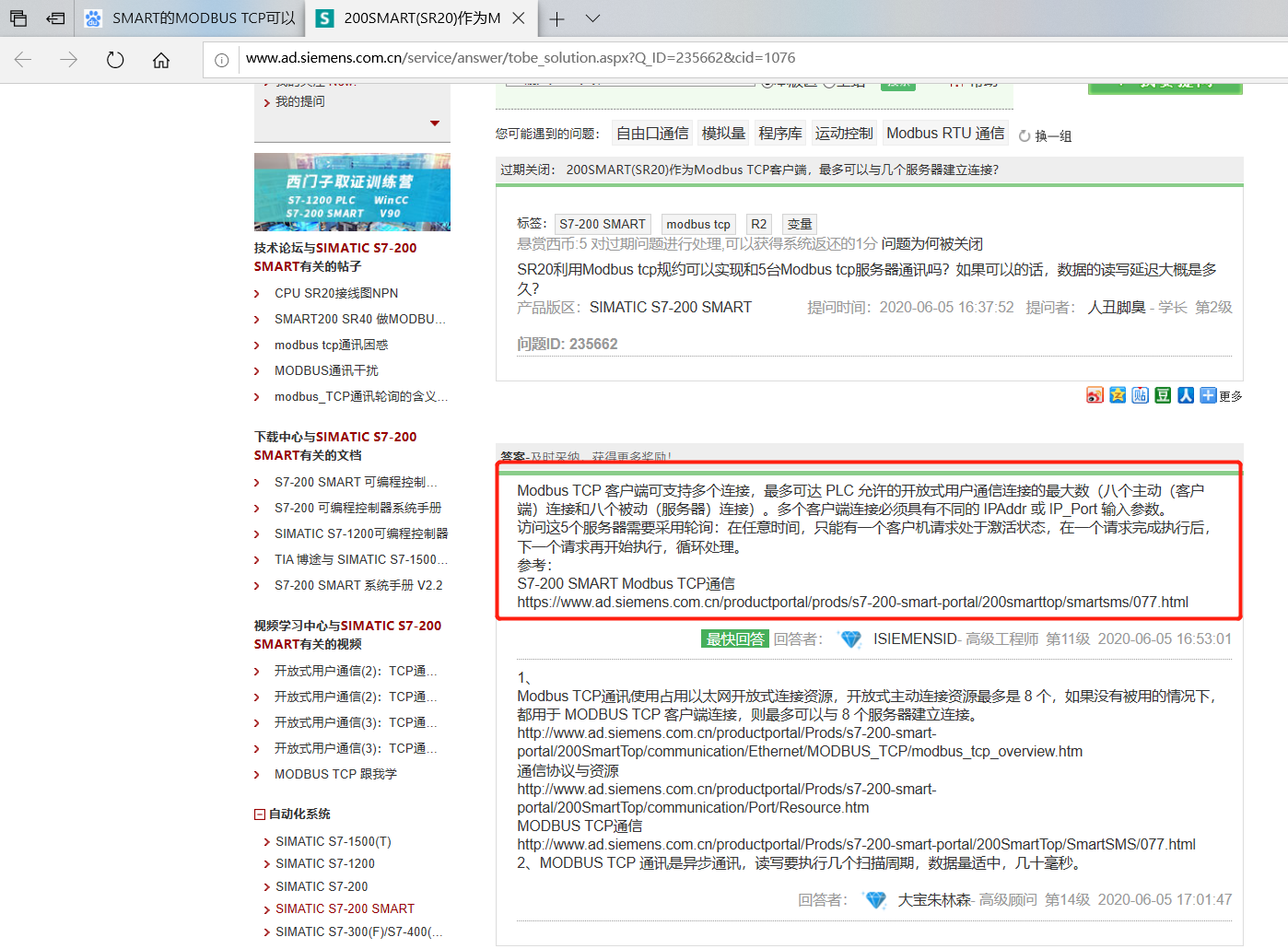
Task: Select SIMATIC S7-1500(T) tree item
Action: pos(334,841)
